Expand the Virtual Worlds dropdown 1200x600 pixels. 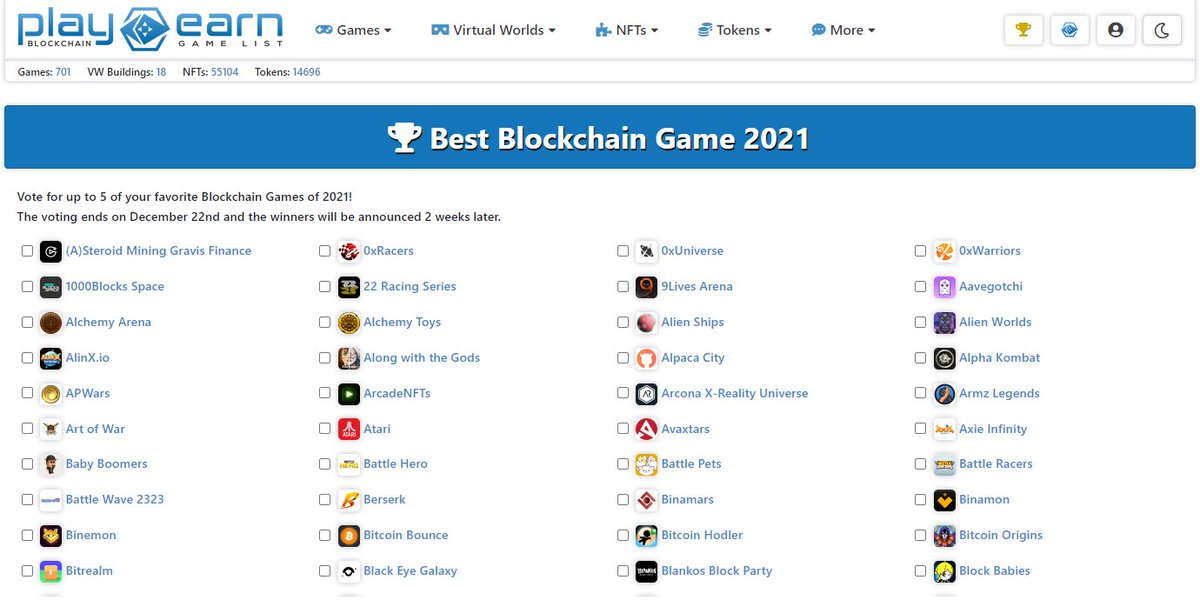[493, 30]
